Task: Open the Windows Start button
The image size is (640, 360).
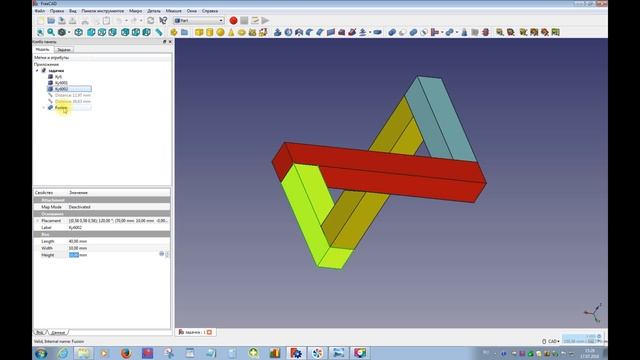Action: [x=41, y=353]
